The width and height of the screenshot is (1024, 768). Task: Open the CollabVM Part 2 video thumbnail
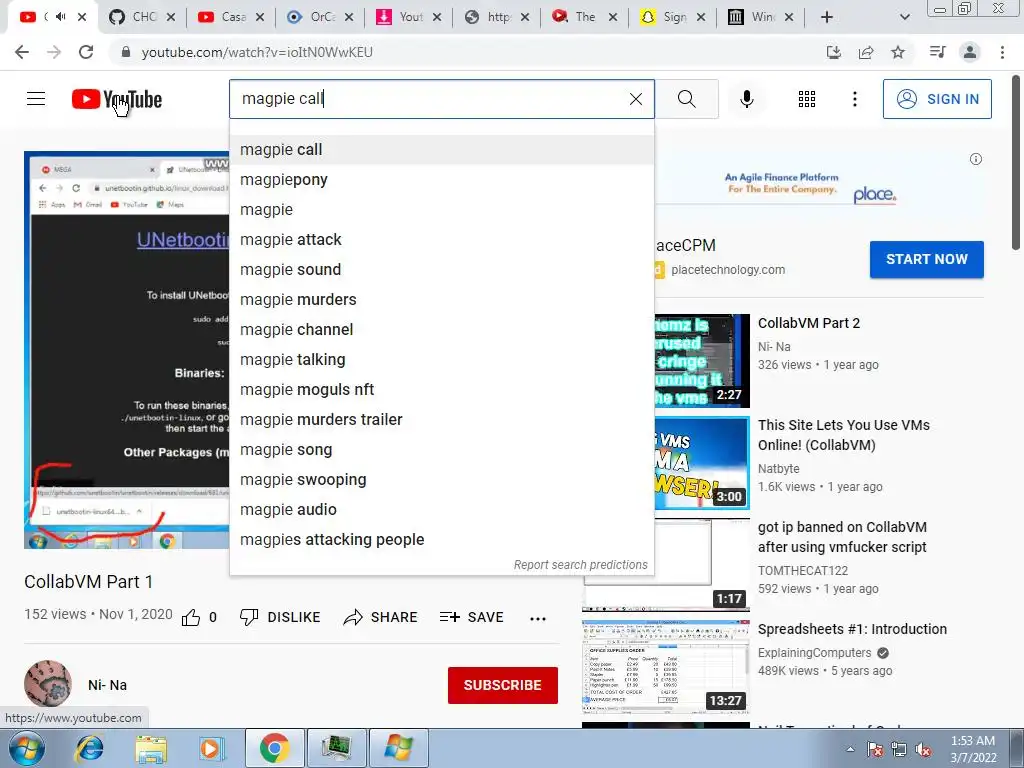(702, 360)
